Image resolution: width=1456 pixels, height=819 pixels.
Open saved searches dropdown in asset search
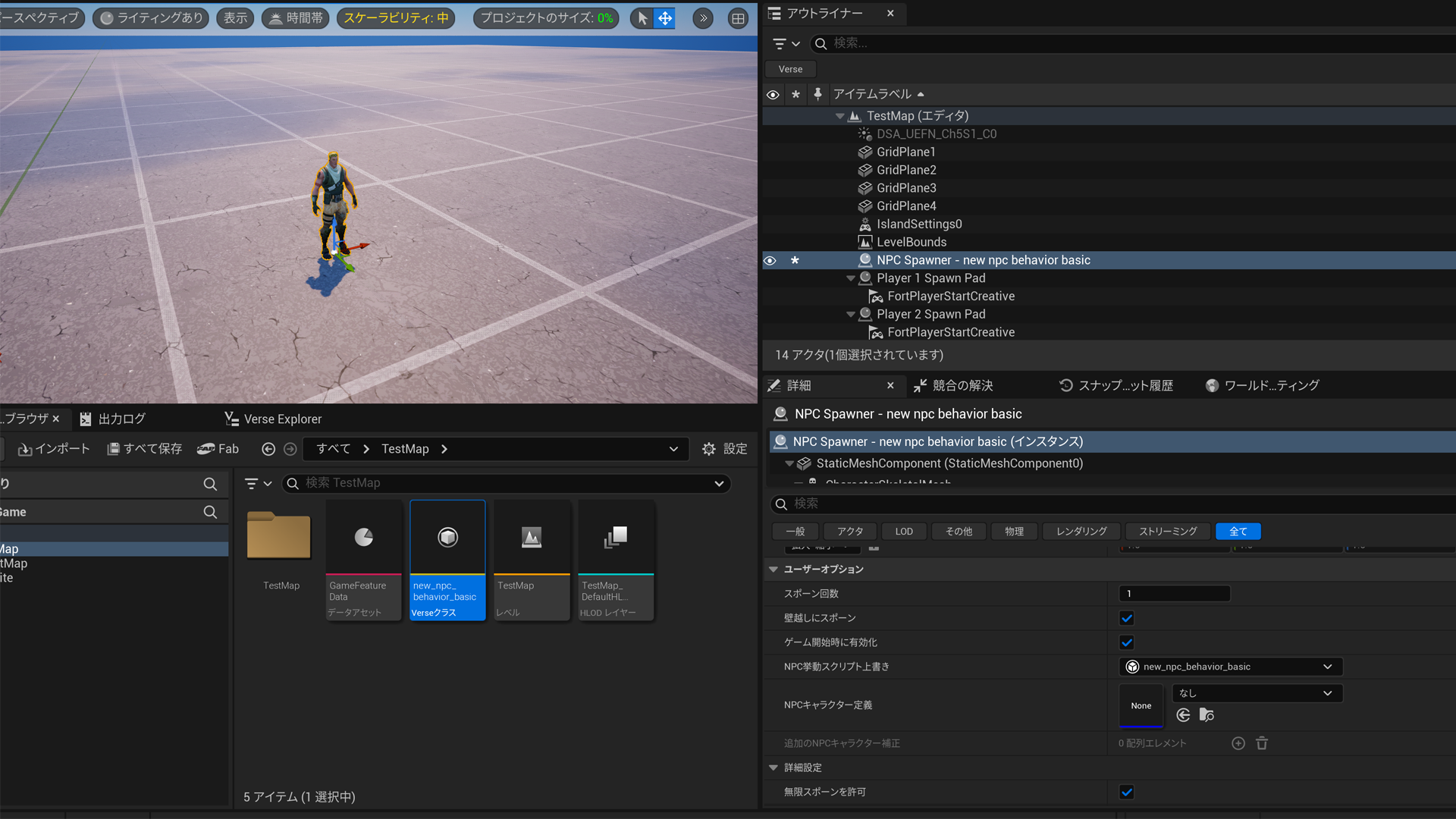[719, 483]
